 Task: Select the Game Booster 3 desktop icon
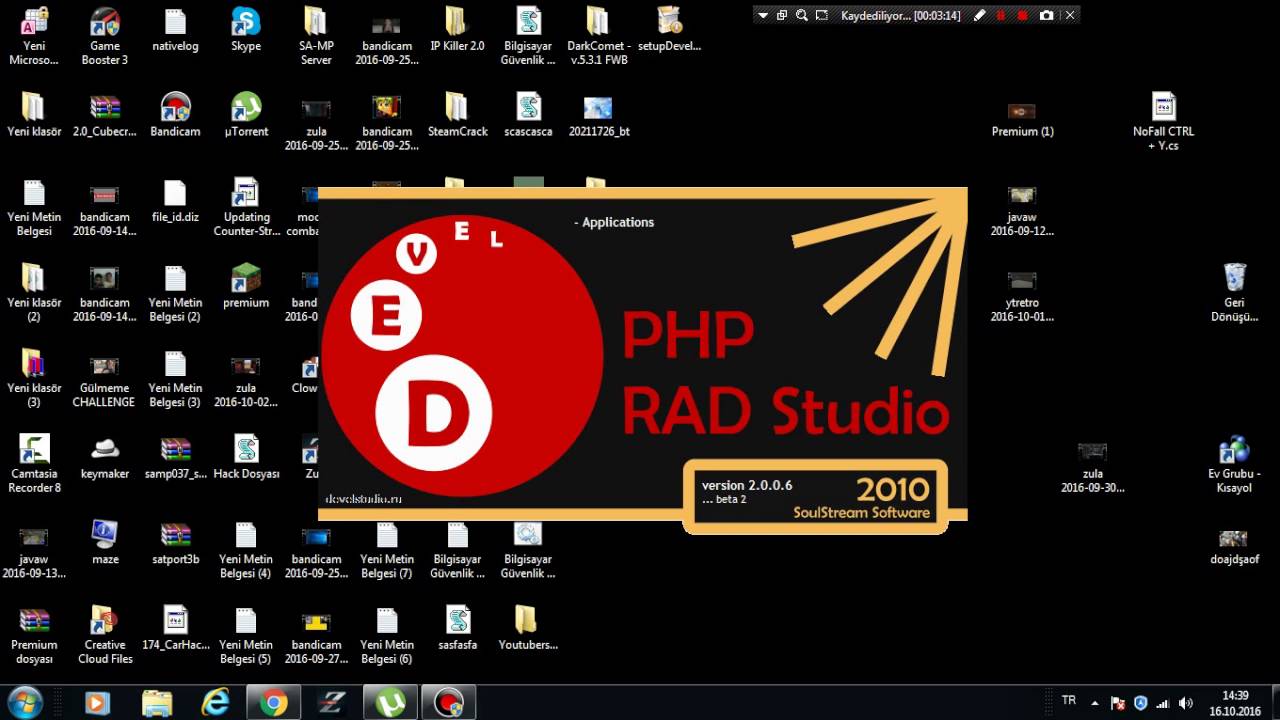(x=105, y=36)
